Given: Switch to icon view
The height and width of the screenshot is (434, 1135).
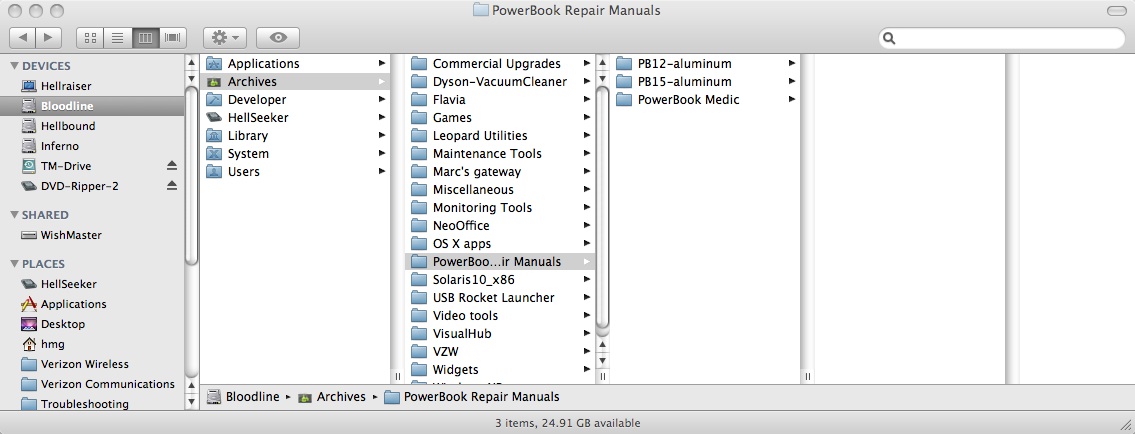Looking at the screenshot, I should coord(90,38).
